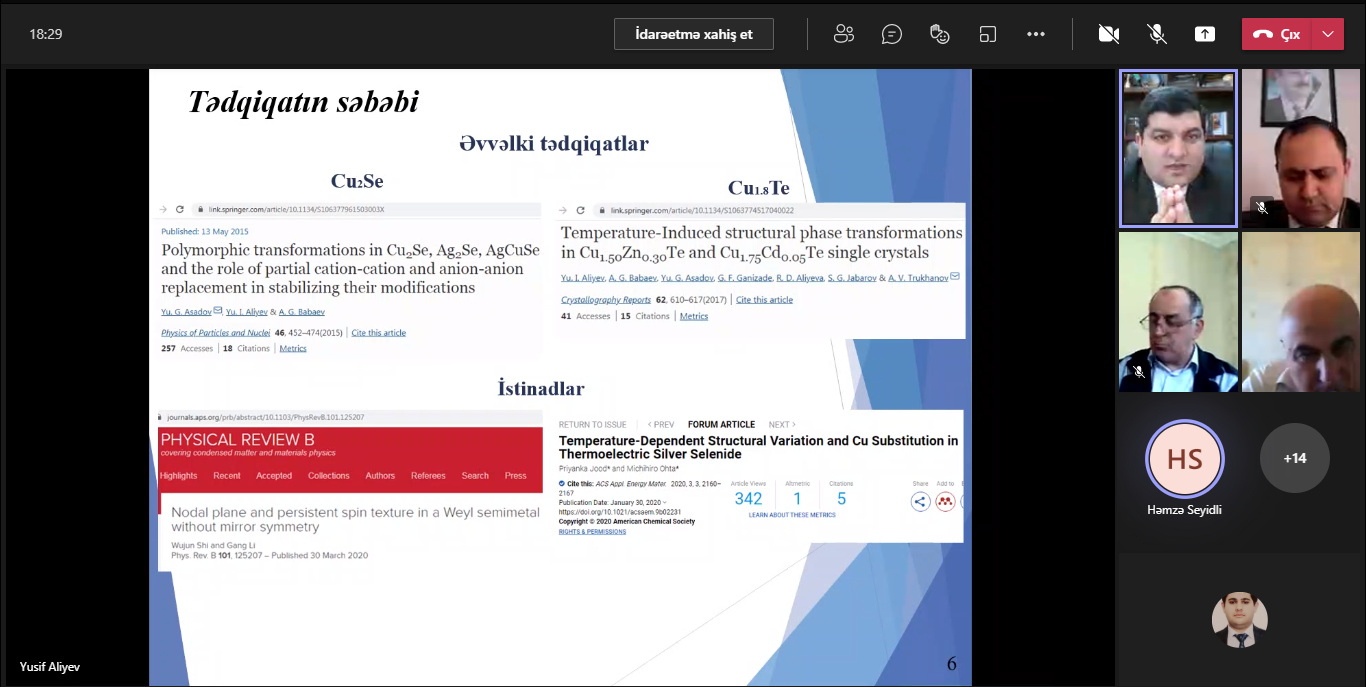Viewport: 1366px width, 687px height.
Task: Click Metrics next to 15 Citations
Action: tap(694, 316)
